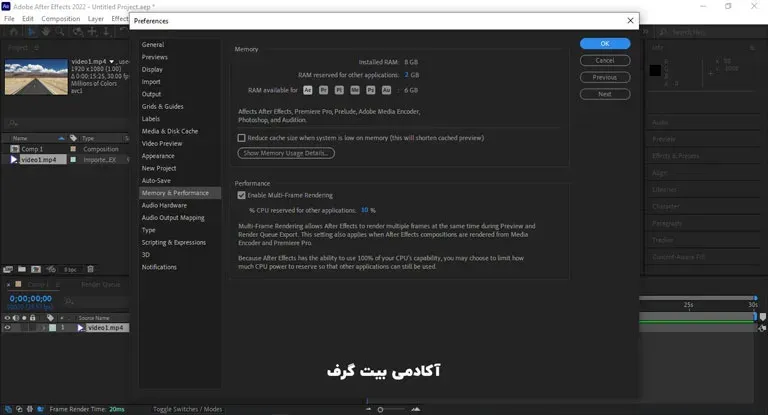Click the teal label color of layer 1
The height and width of the screenshot is (415, 768).
pos(52,328)
